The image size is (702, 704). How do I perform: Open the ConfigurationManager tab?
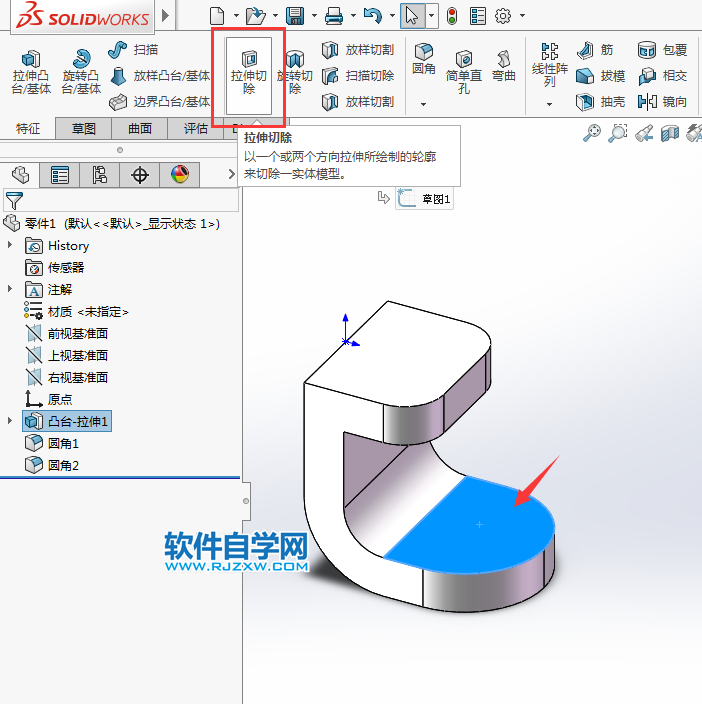coord(100,175)
